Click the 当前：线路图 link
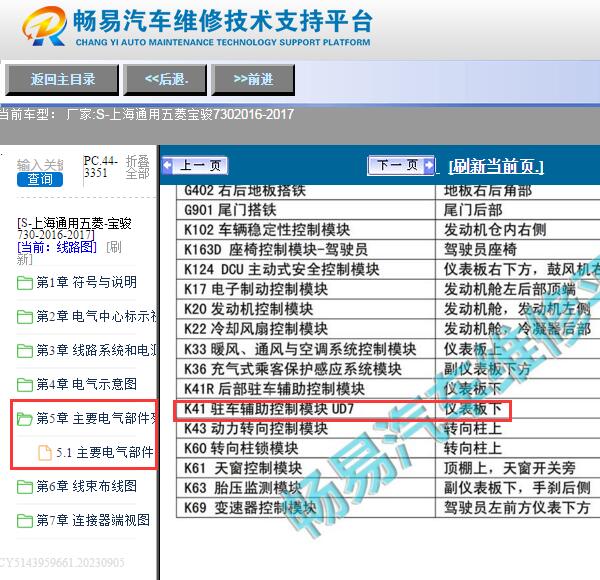The image size is (600, 580). pyautogui.click(x=57, y=248)
